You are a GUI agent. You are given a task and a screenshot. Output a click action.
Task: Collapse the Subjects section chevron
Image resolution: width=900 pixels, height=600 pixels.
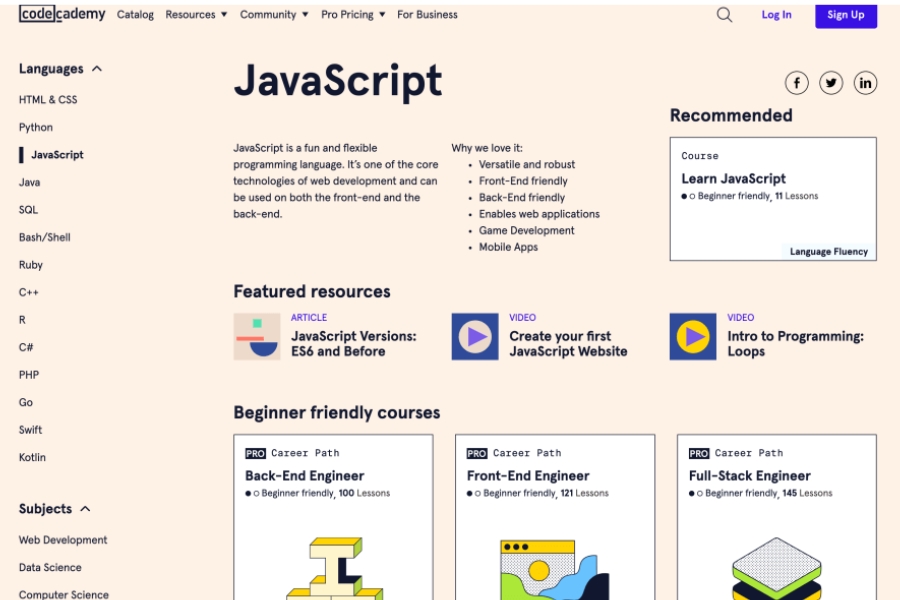86,509
